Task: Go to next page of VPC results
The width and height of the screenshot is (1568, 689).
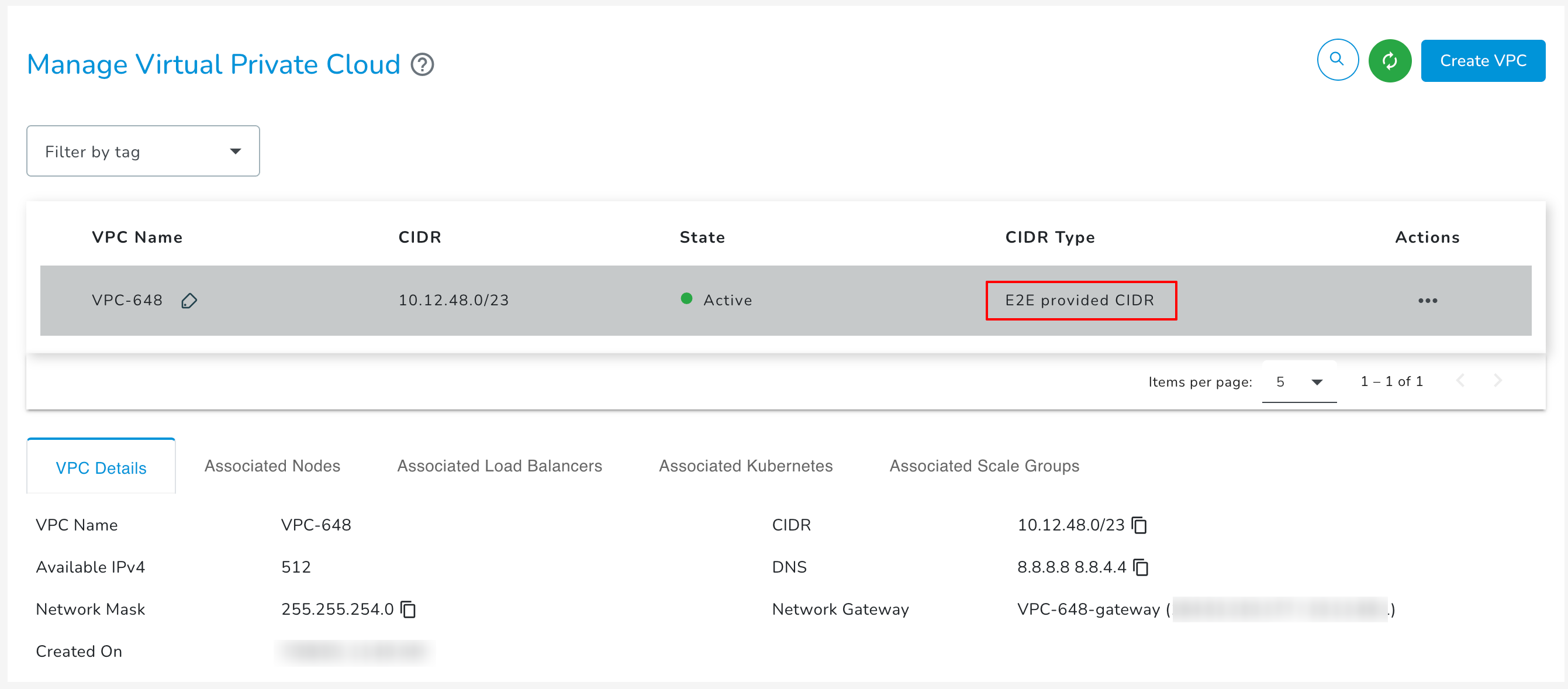Action: point(1498,381)
